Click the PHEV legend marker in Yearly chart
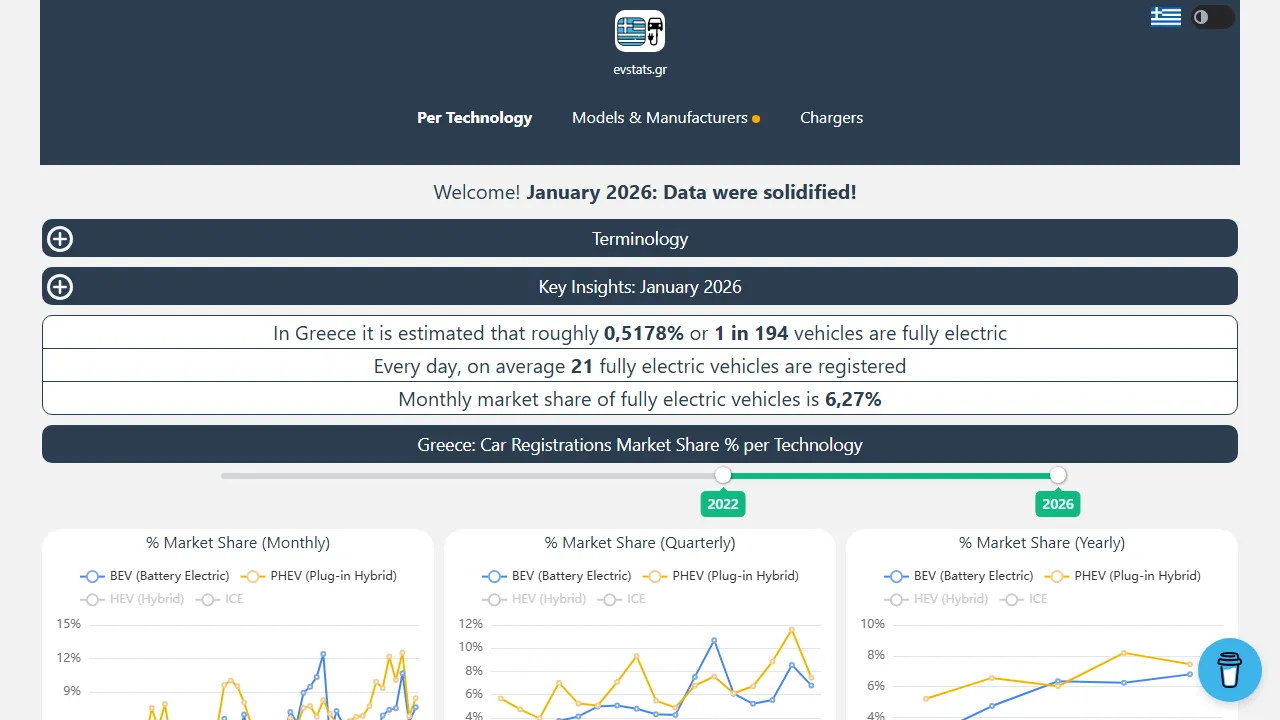 click(x=1058, y=576)
